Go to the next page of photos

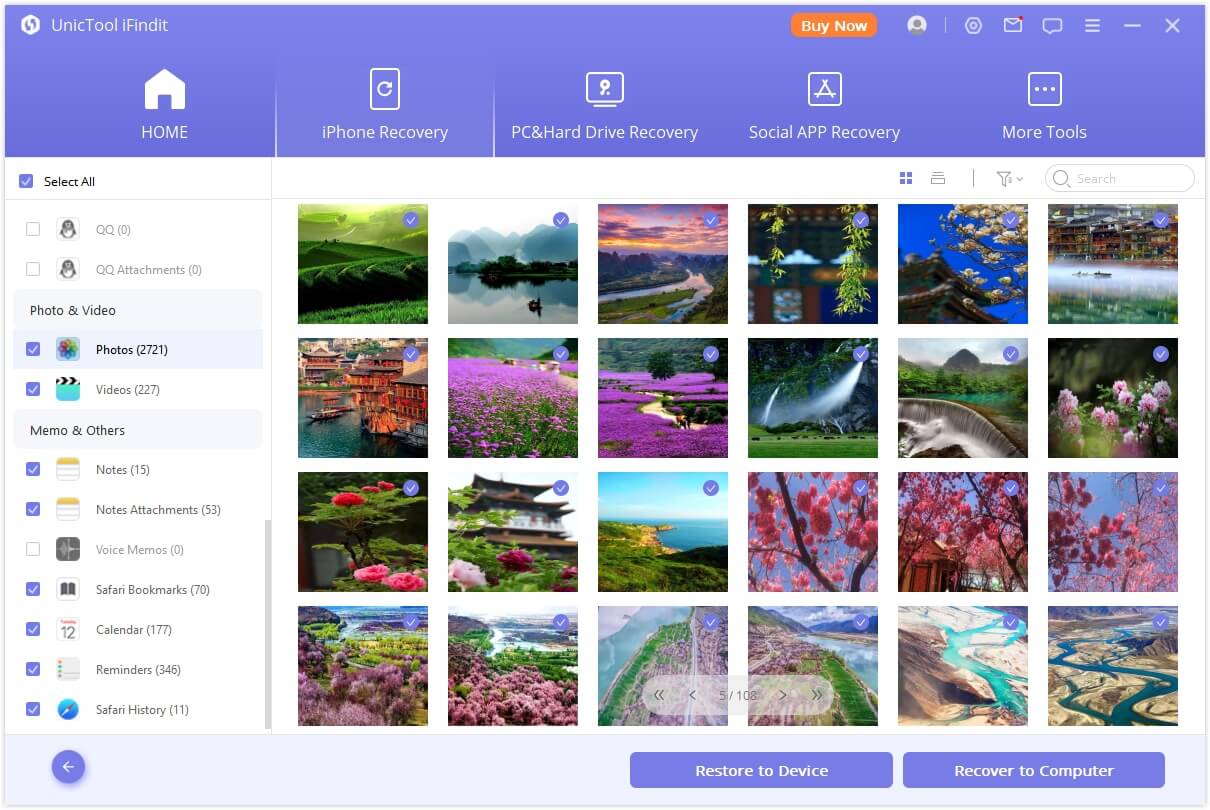[x=783, y=695]
